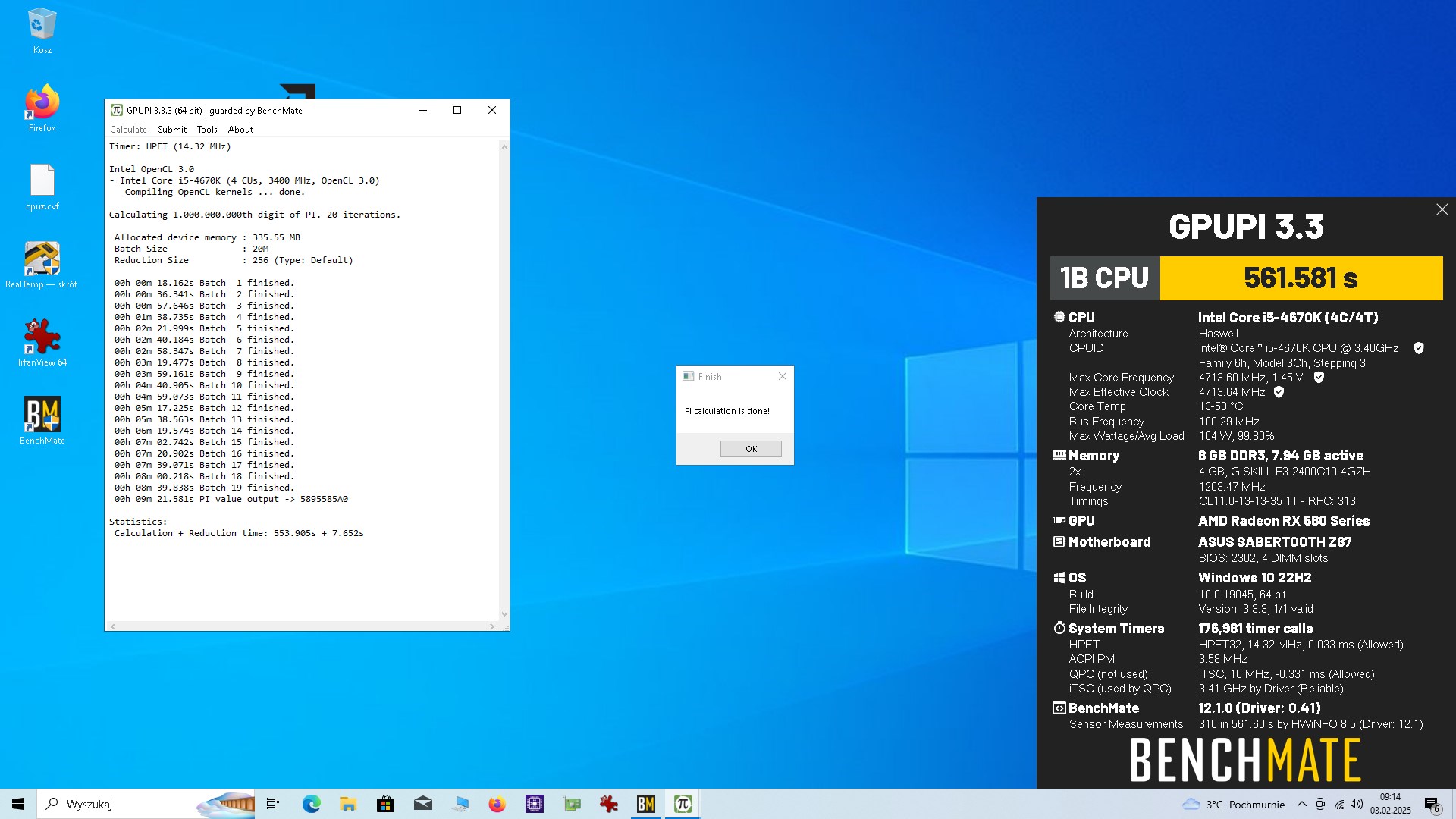This screenshot has height=819, width=1456.
Task: Open Firefox from the taskbar
Action: (x=497, y=804)
